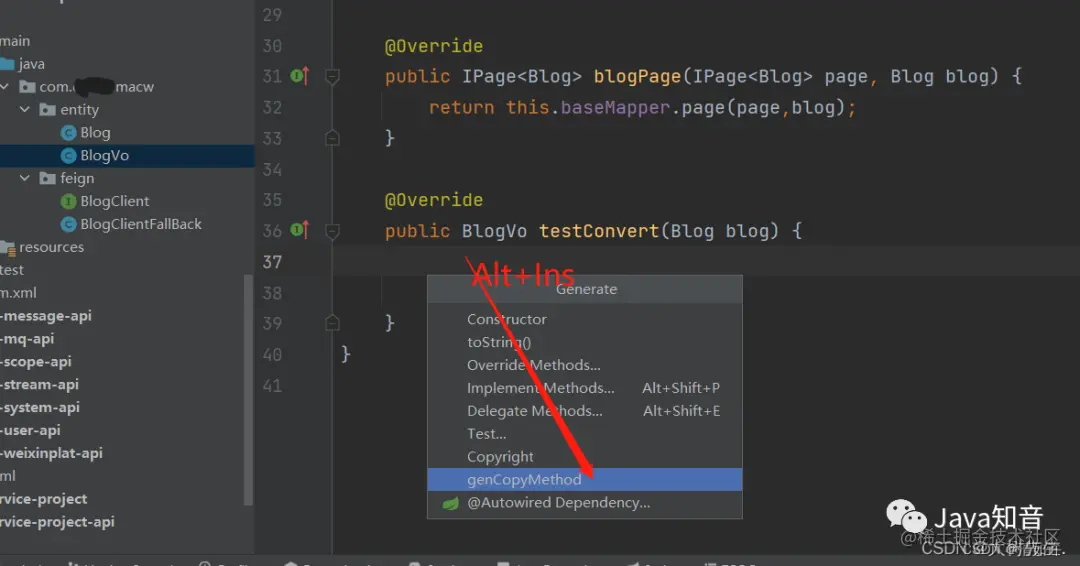1080x566 pixels.
Task: Click the feign package folder icon
Action: click(48, 178)
